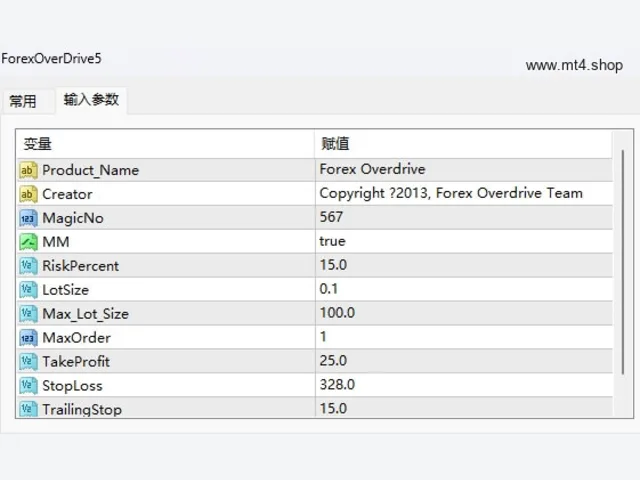Click the MagicNo value 567
Image resolution: width=640 pixels, height=480 pixels.
tap(331, 217)
